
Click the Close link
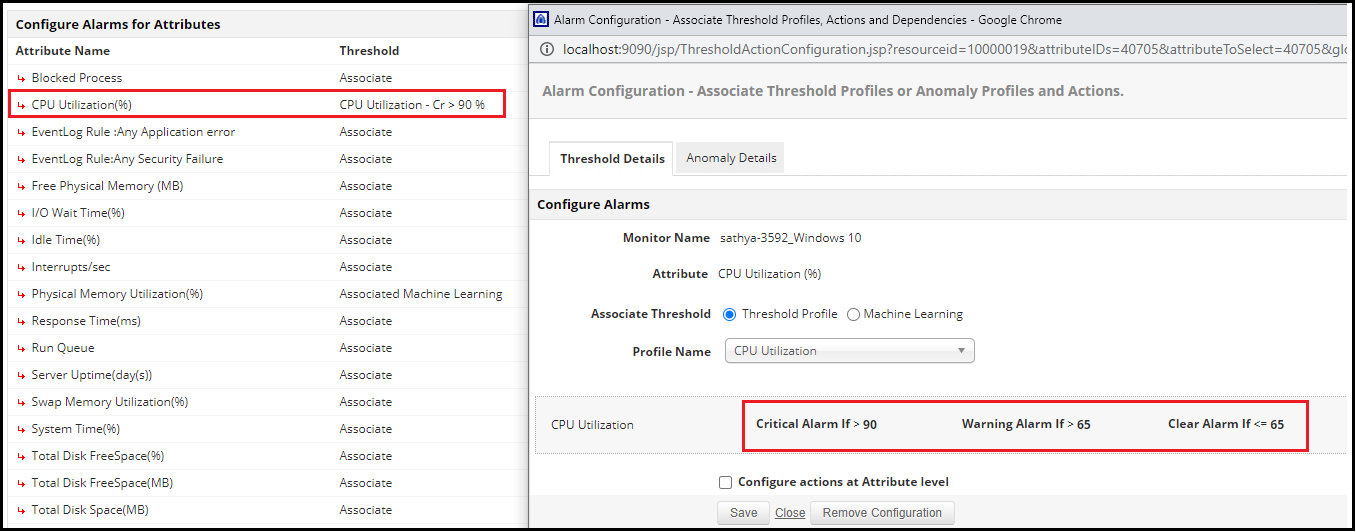click(x=790, y=513)
